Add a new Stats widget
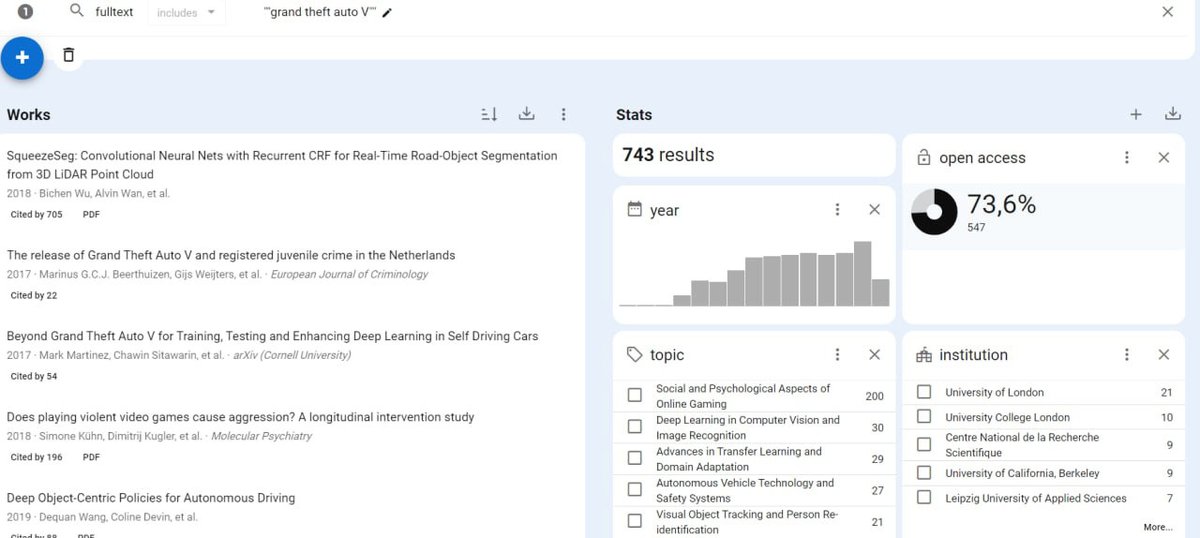This screenshot has width=1200, height=538. (x=1135, y=115)
